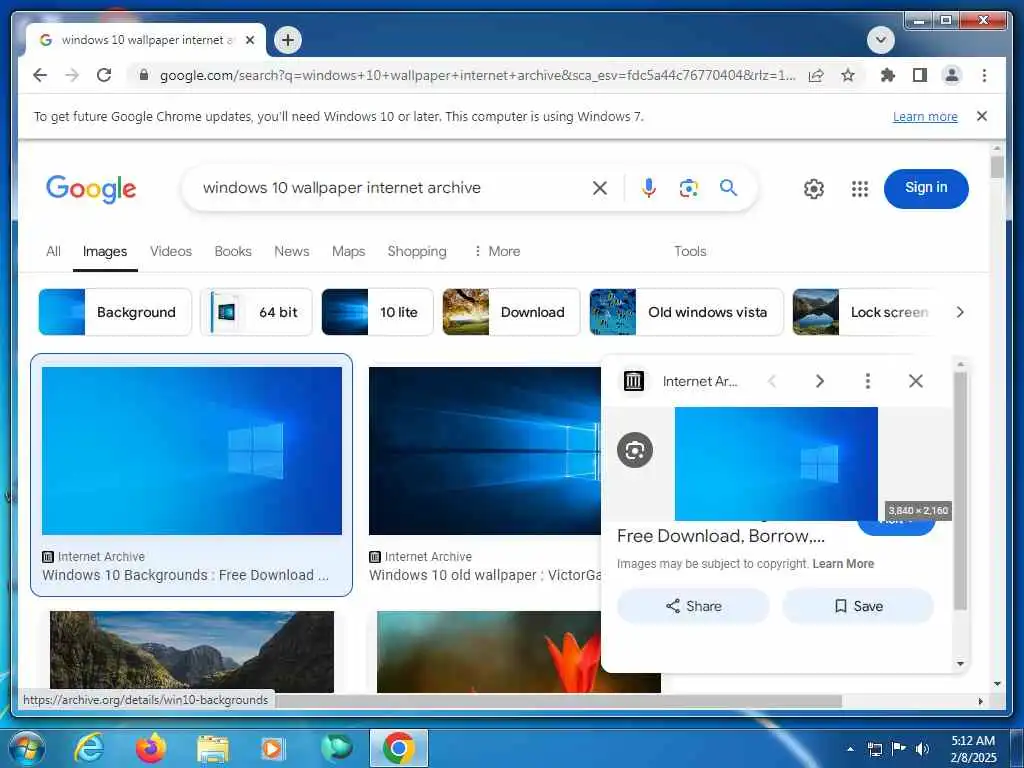
Task: Expand the More search categories menu
Action: pos(497,251)
